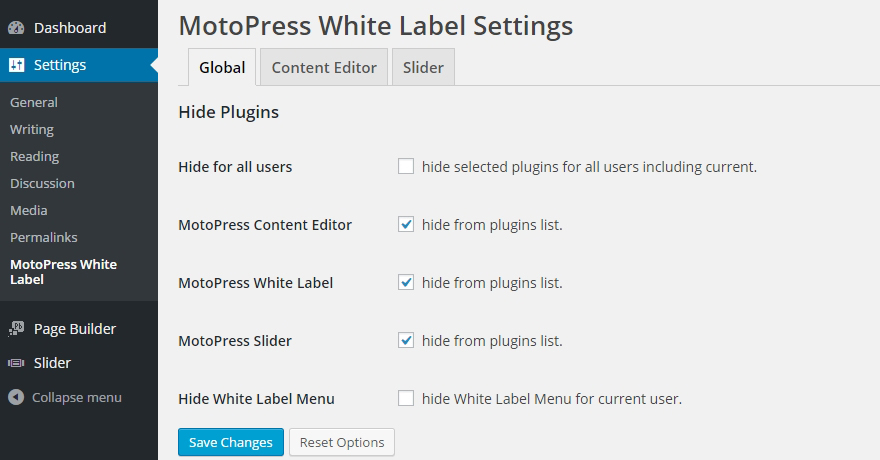Switch to the Content Editor tab
Screen dimensions: 880x460
324,68
